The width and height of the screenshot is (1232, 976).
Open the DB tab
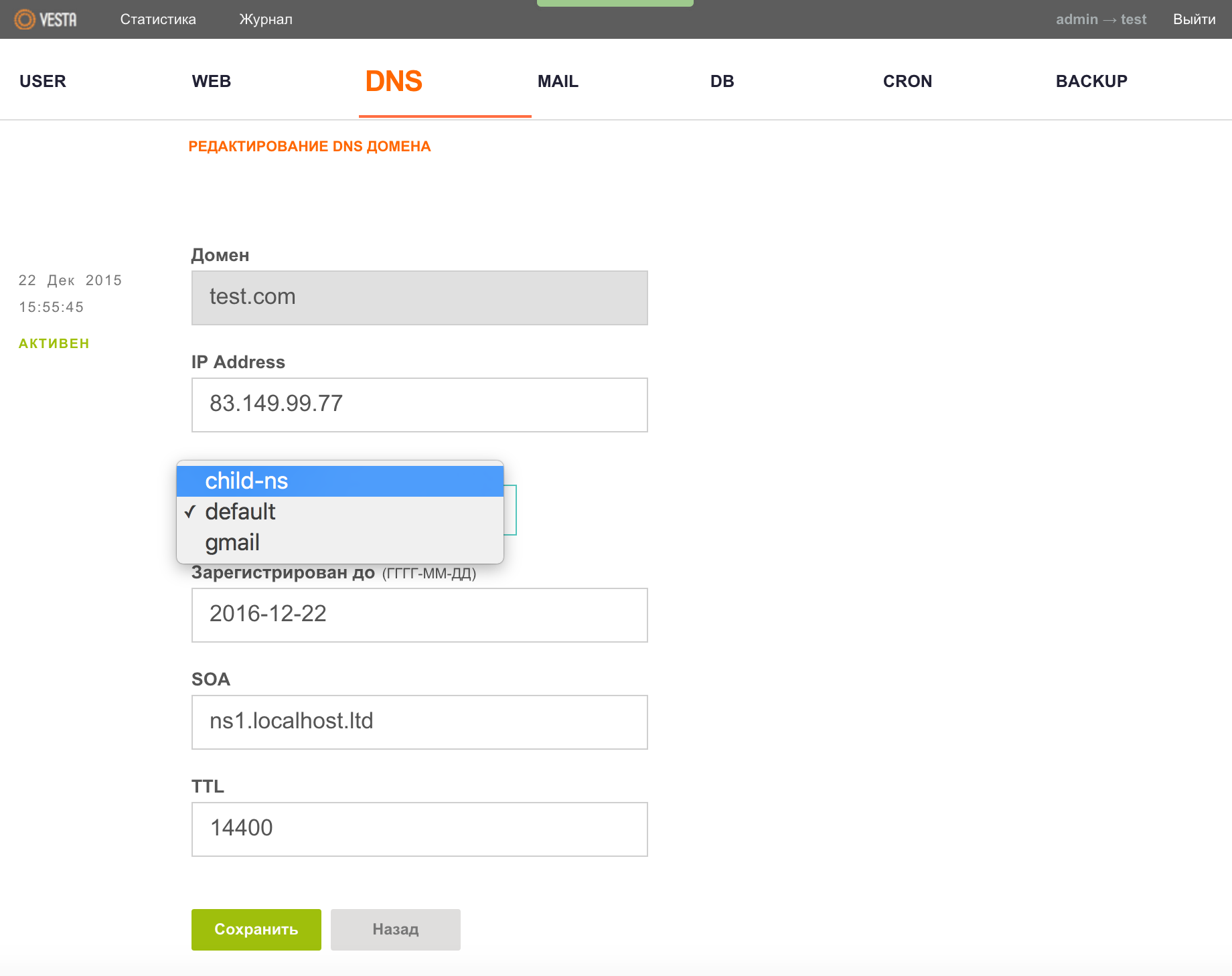tap(722, 81)
